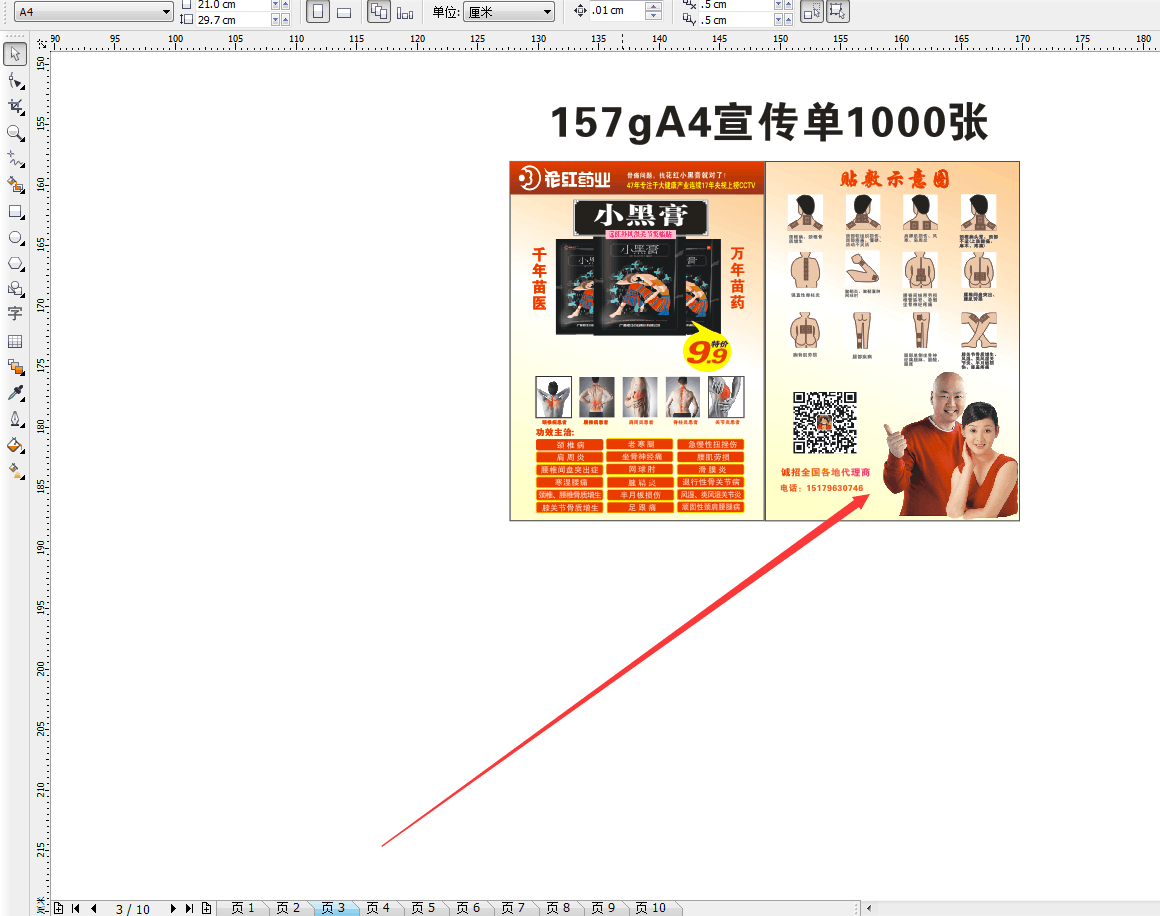1160x916 pixels.
Task: Click the page width field 21.0 cm
Action: [x=232, y=4]
